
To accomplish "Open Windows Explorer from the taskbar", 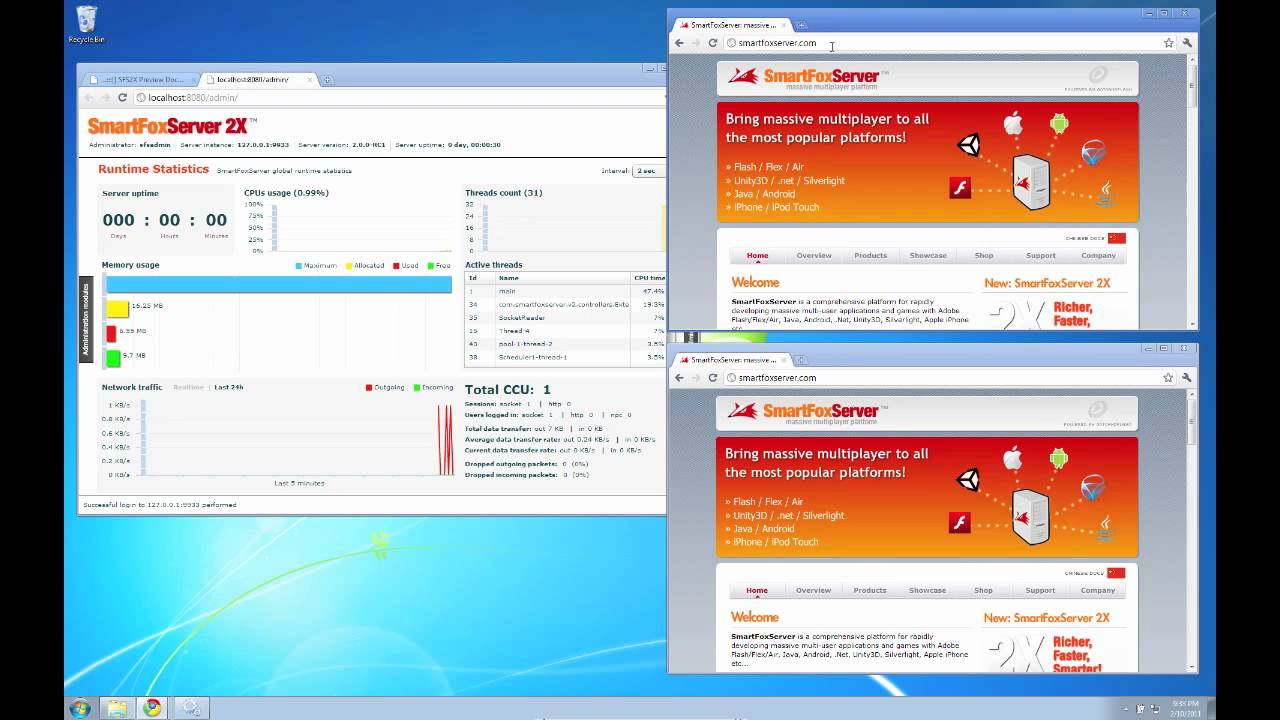I will coord(117,709).
